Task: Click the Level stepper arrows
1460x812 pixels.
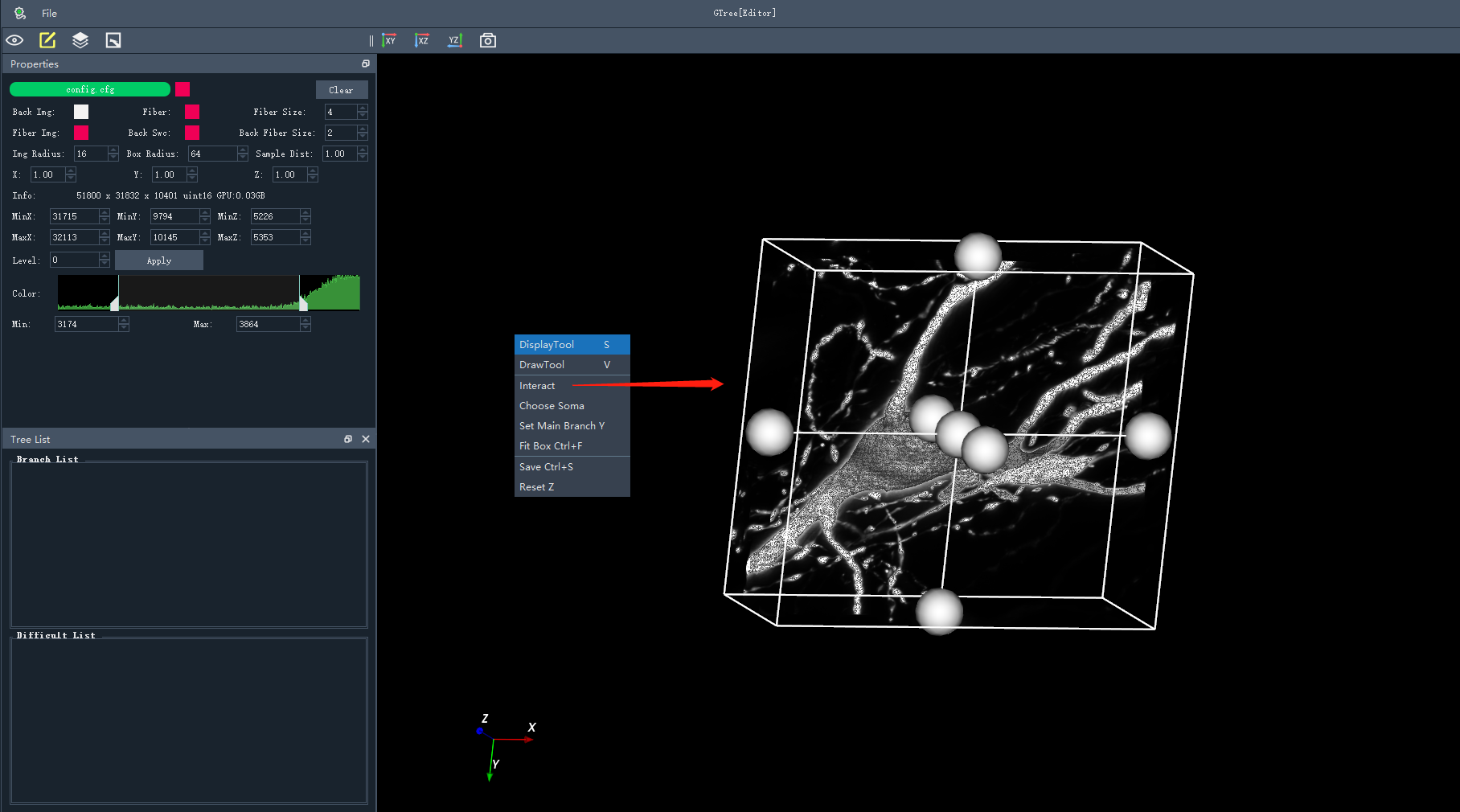Action: click(x=105, y=260)
